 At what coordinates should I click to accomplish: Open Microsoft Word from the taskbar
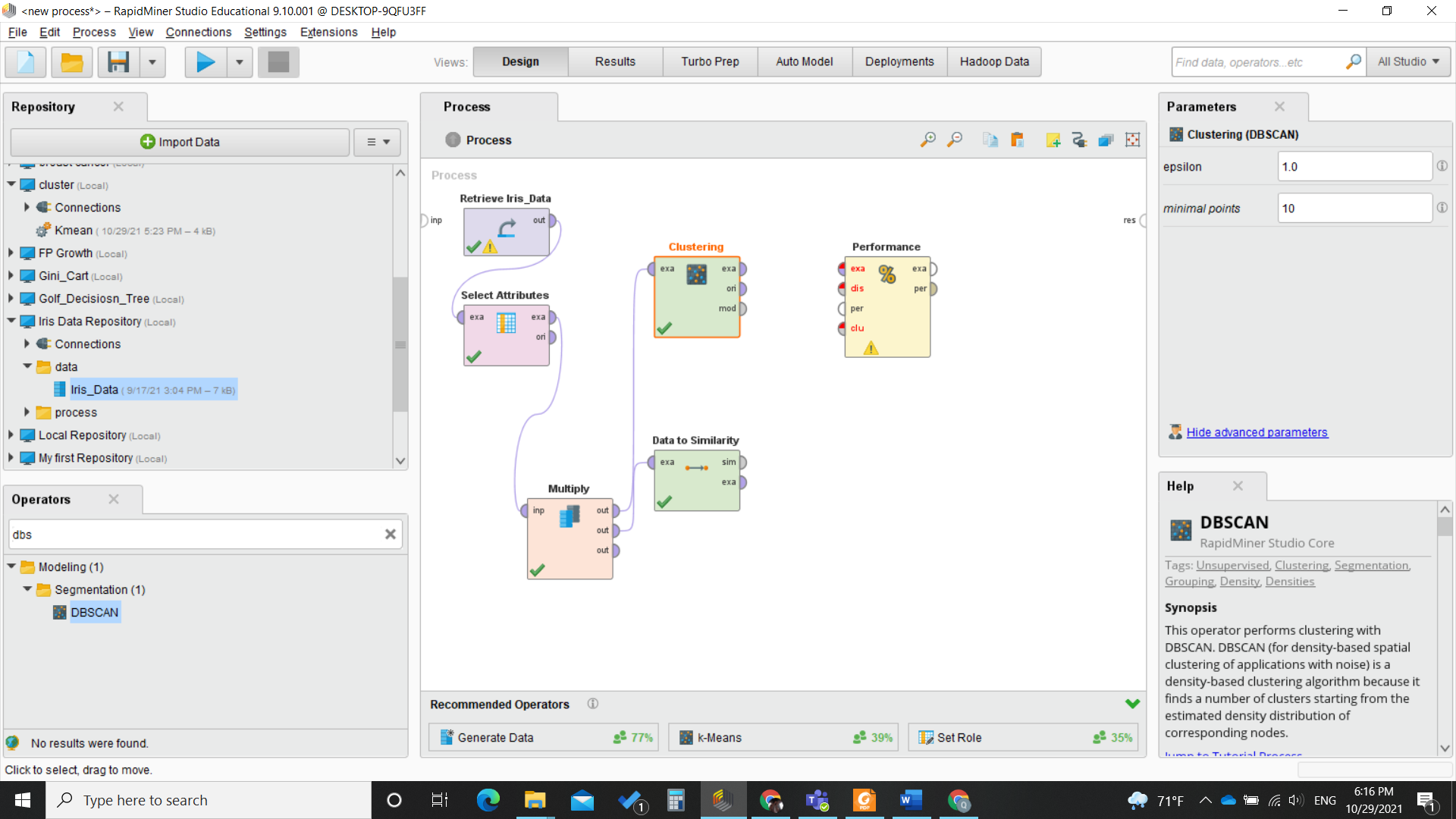tap(910, 800)
